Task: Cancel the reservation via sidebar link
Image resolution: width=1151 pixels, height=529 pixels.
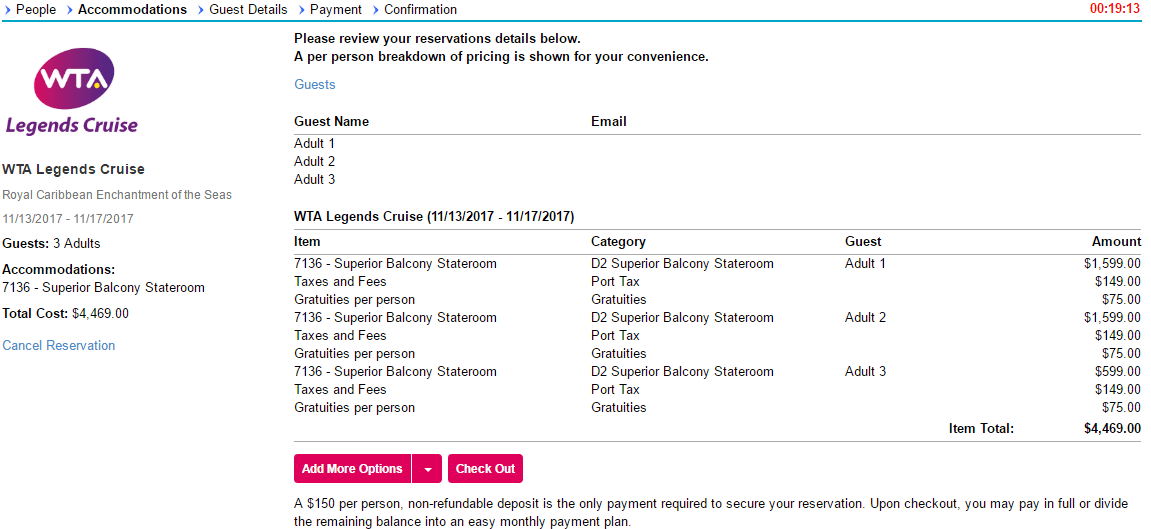Action: 59,346
